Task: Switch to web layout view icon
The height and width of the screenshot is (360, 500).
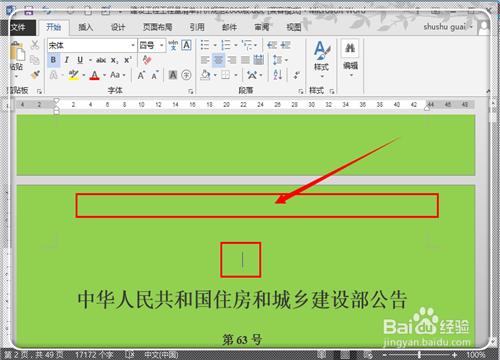Action: 368,355
